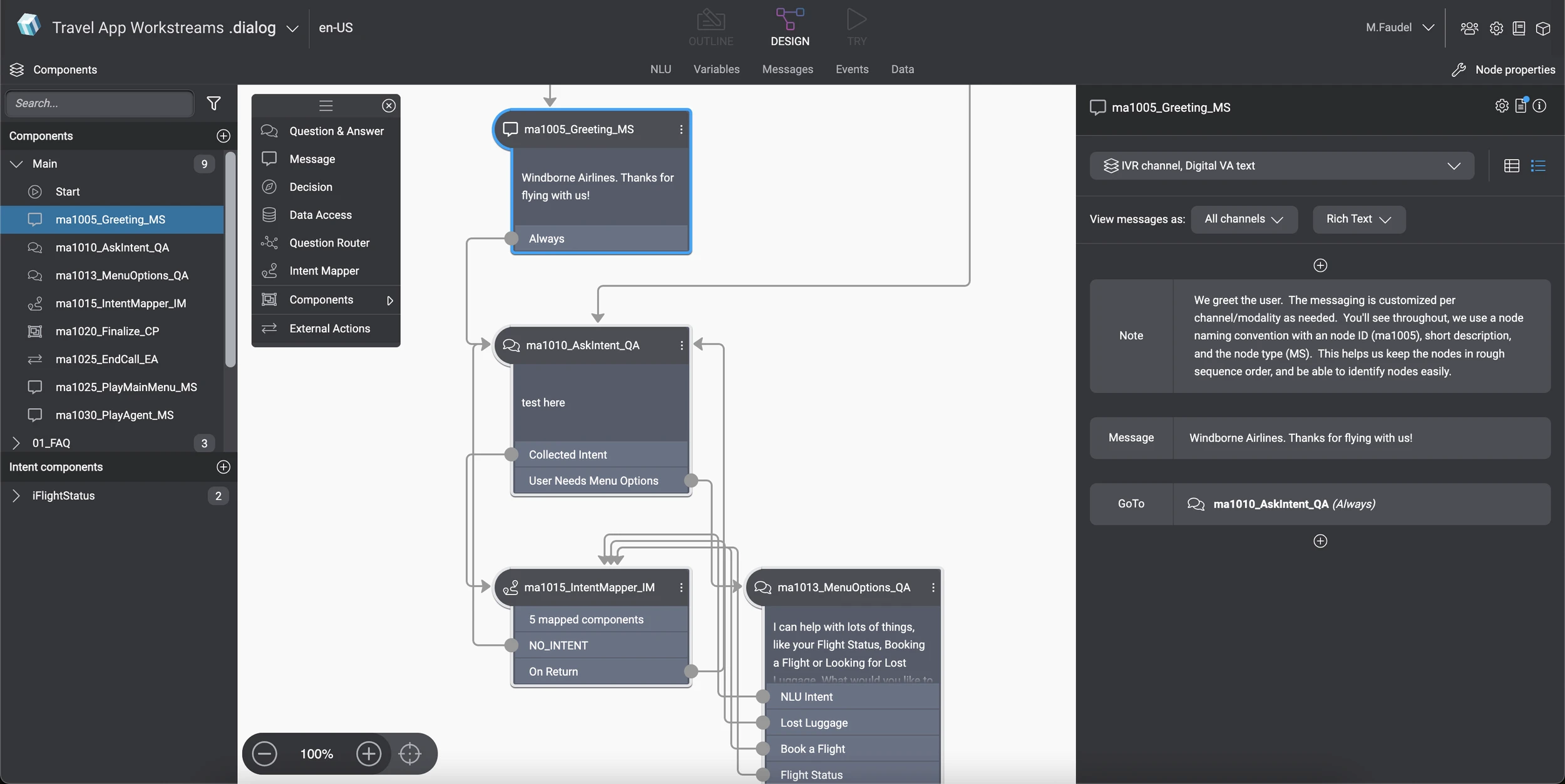The image size is (1565, 784).
Task: Click the zoom in plus button
Action: [368, 753]
